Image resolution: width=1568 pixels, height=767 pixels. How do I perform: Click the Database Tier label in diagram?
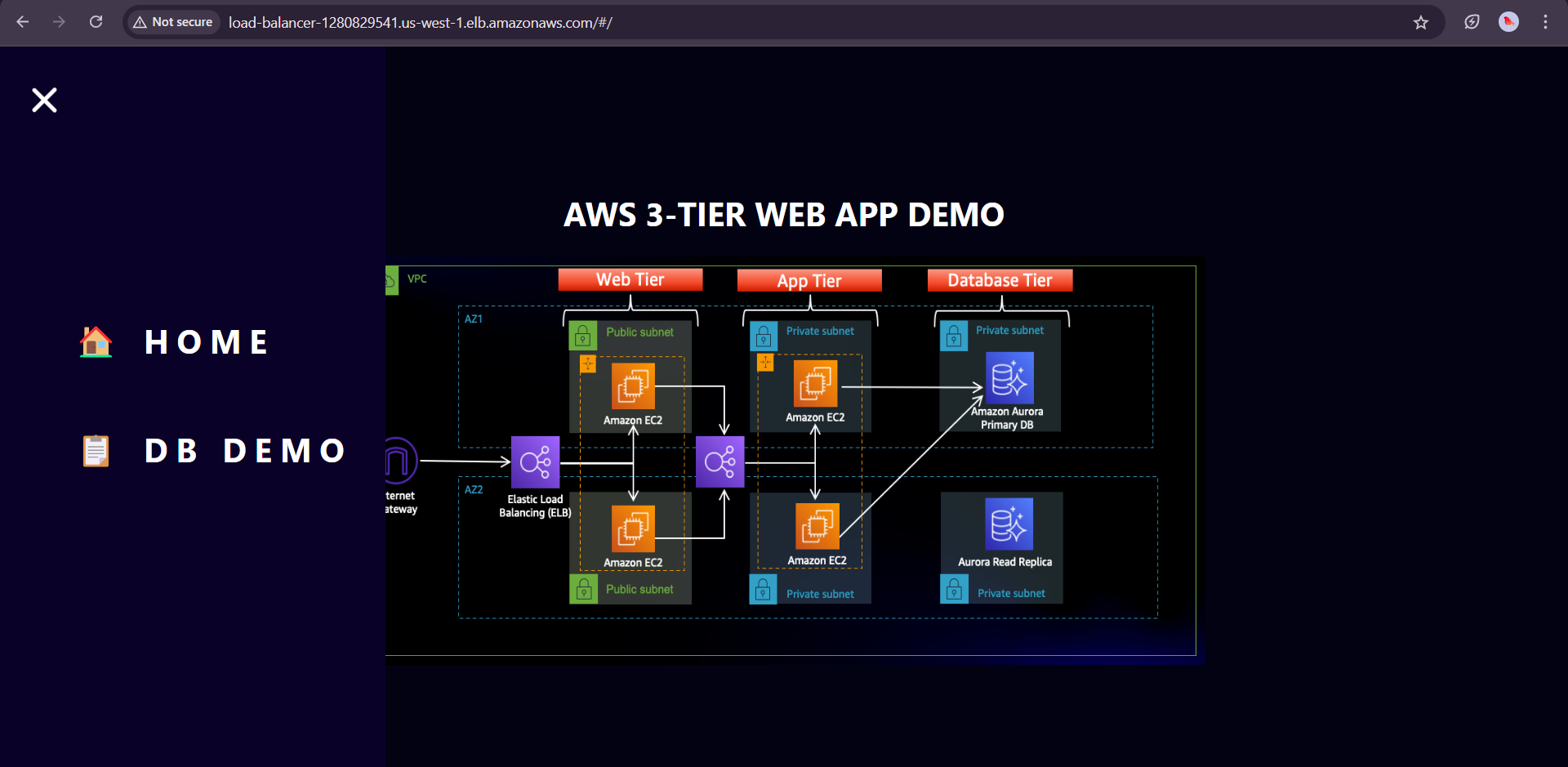click(1000, 280)
